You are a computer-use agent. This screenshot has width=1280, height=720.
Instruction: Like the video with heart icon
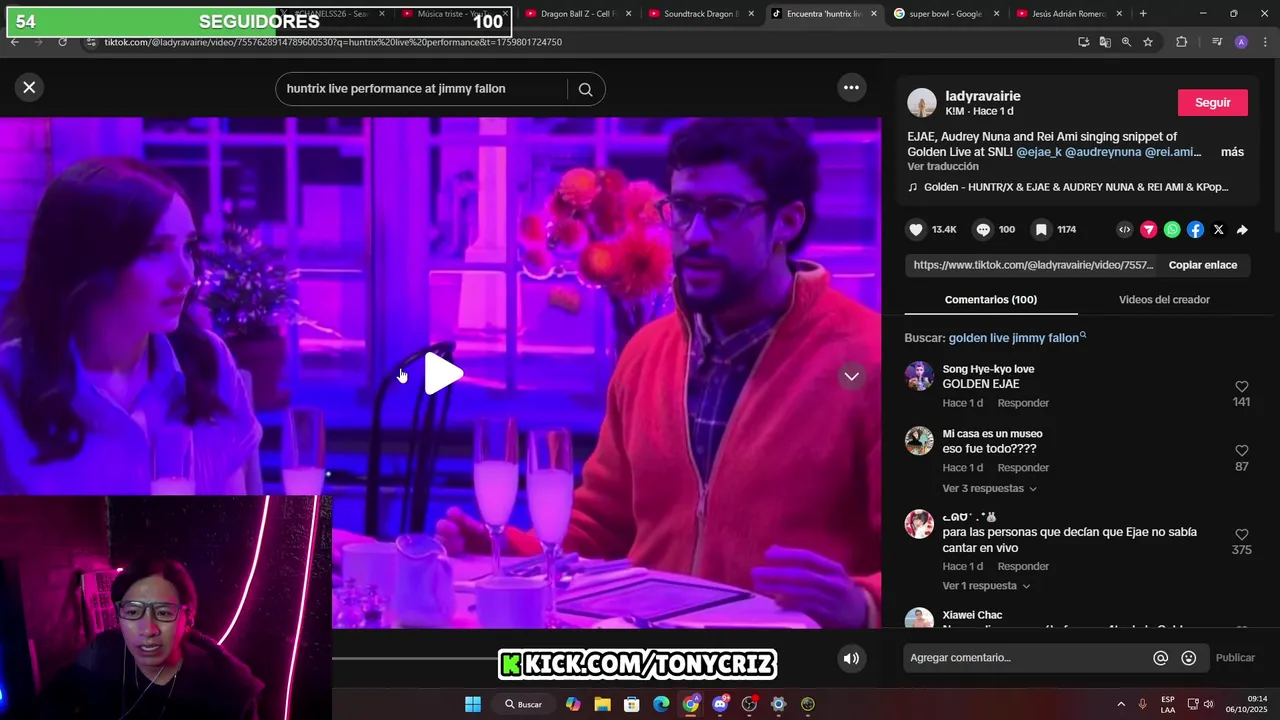point(916,230)
